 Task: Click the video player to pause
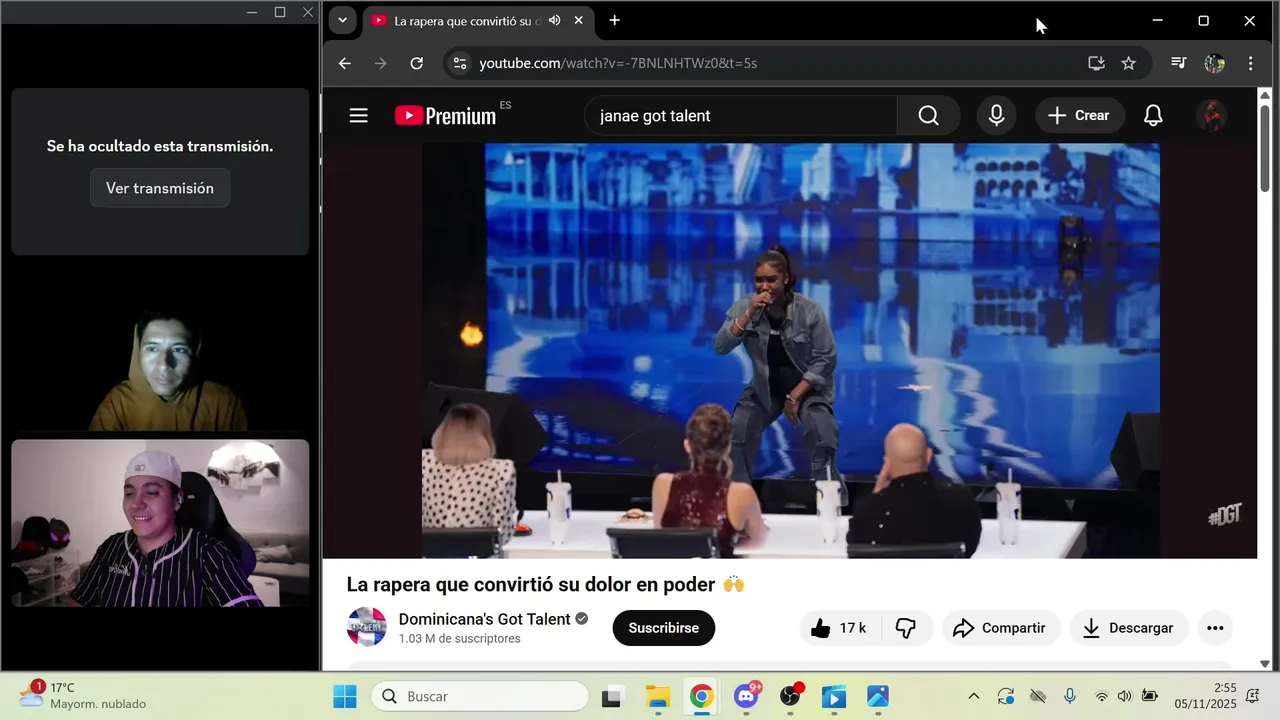coord(790,350)
